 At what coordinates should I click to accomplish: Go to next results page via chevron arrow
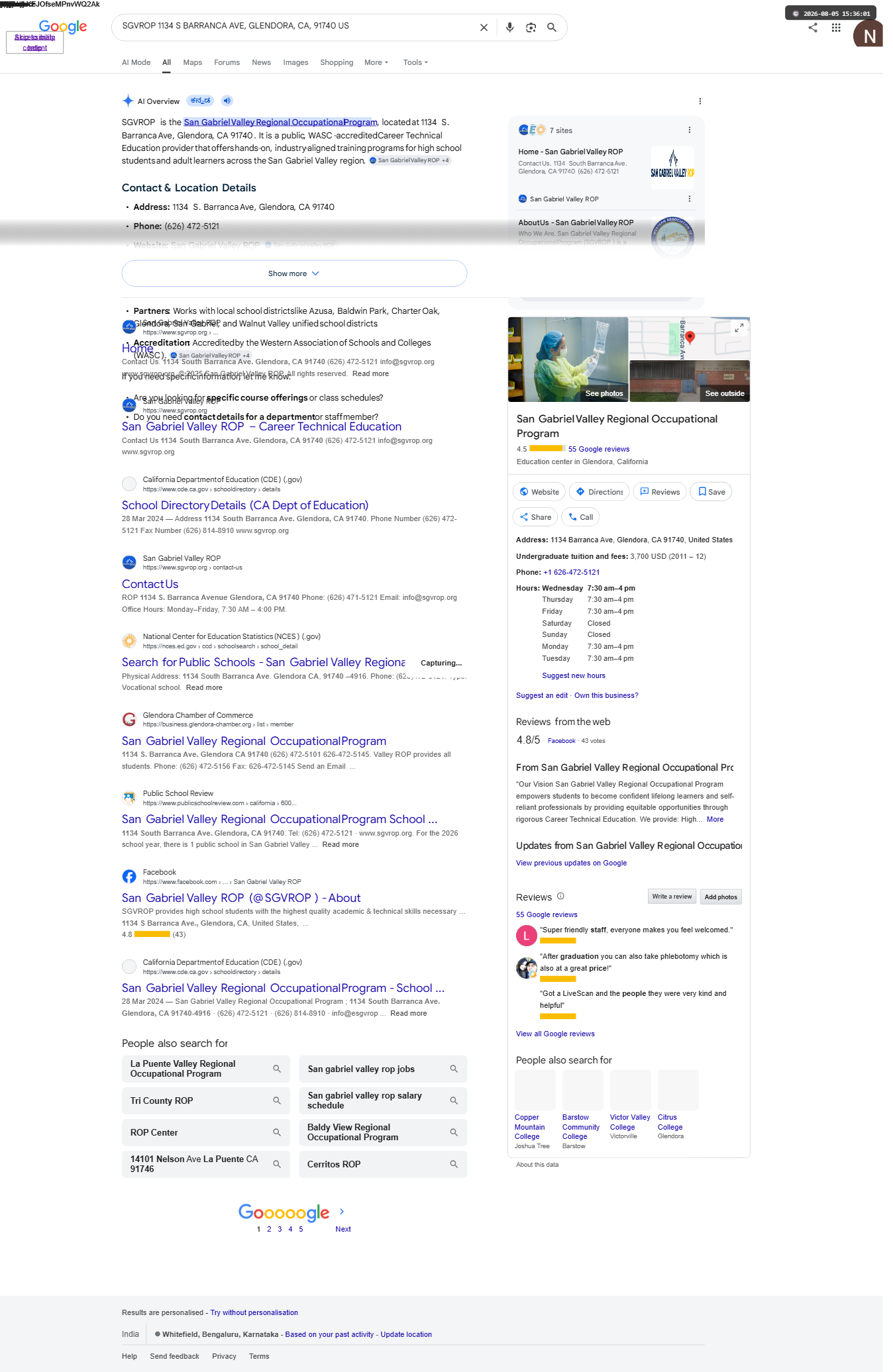point(342,1211)
